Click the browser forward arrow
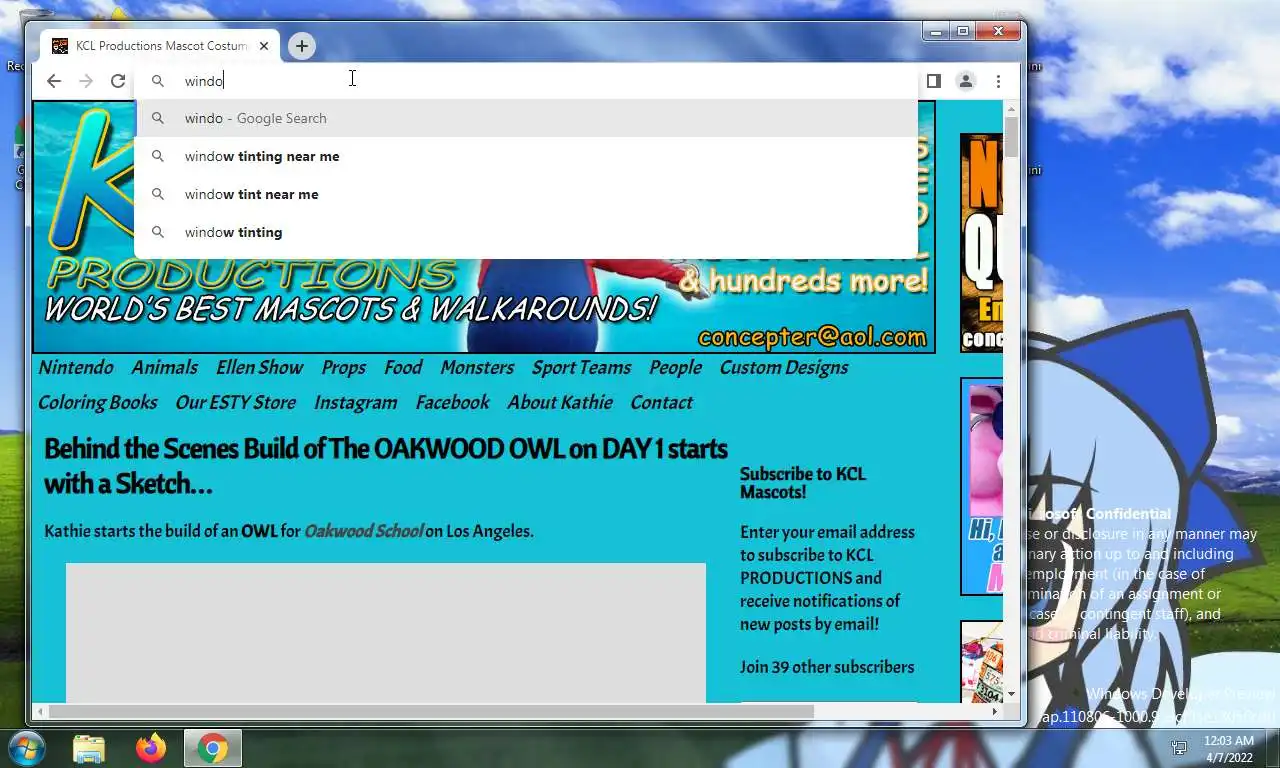The image size is (1280, 768). pos(86,81)
